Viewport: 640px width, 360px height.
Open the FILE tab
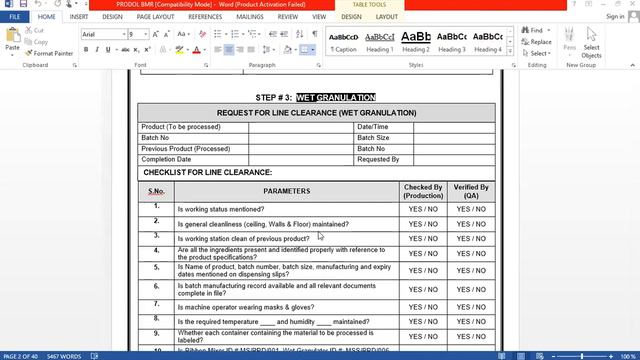[x=15, y=17]
